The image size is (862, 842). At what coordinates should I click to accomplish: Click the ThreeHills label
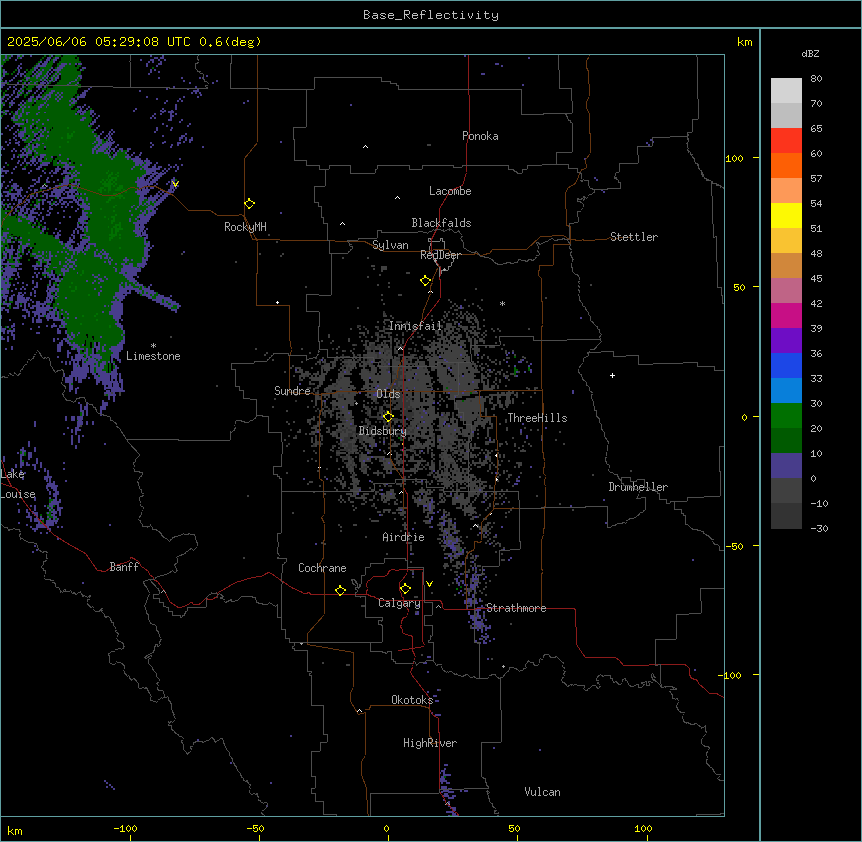pyautogui.click(x=537, y=418)
